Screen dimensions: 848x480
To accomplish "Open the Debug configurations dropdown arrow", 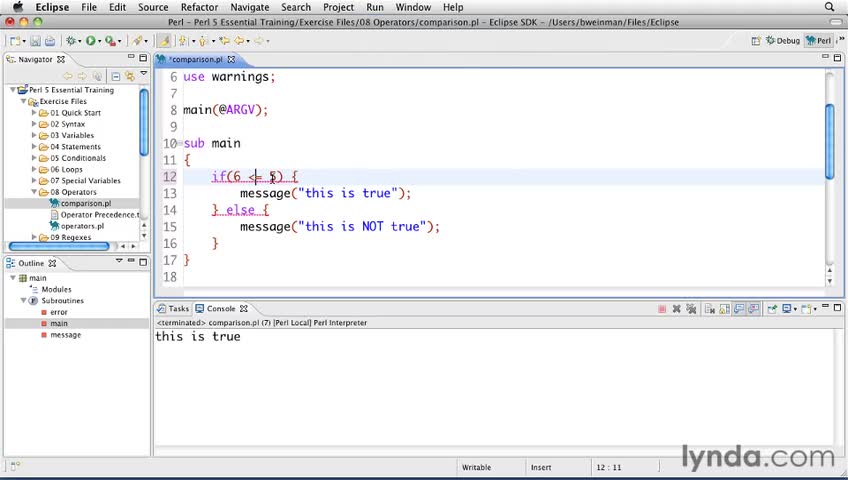I will pos(80,41).
